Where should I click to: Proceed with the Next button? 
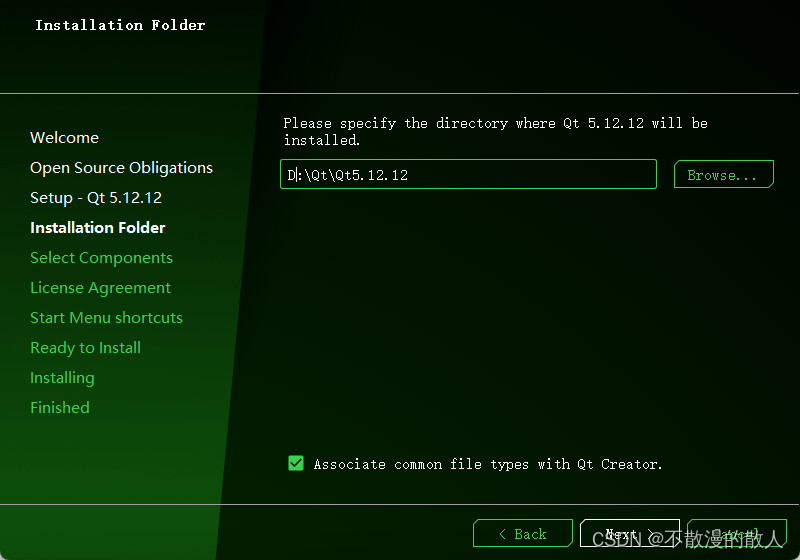[630, 533]
